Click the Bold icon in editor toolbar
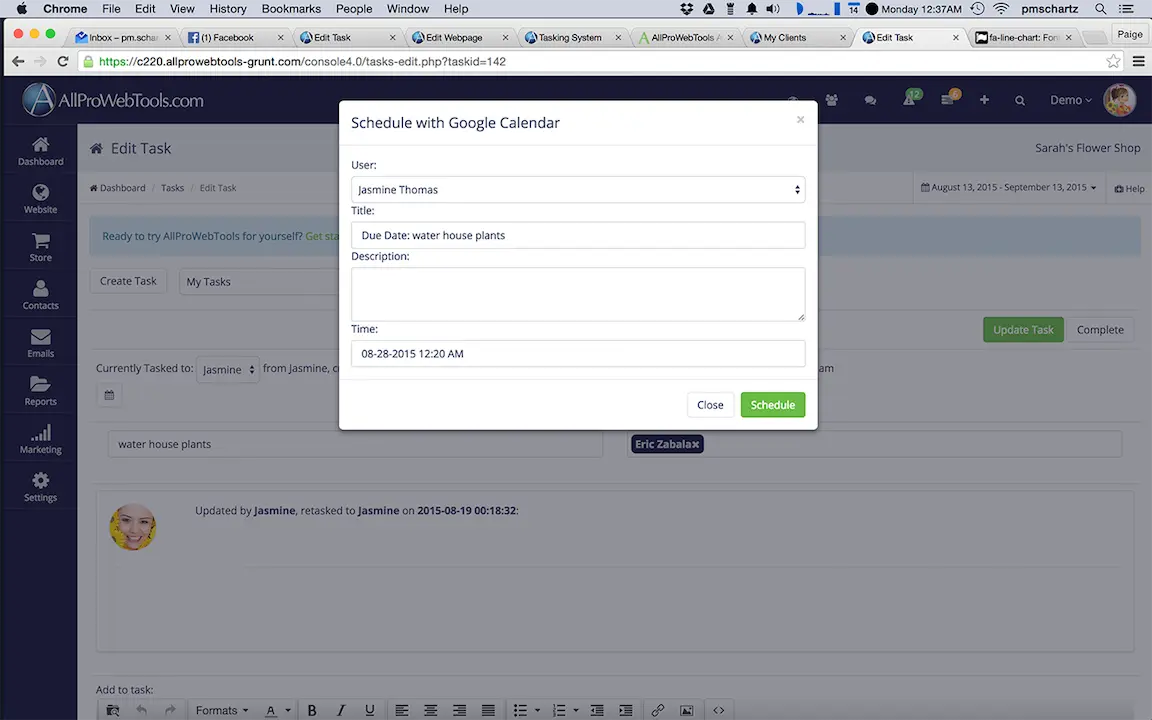 (312, 710)
